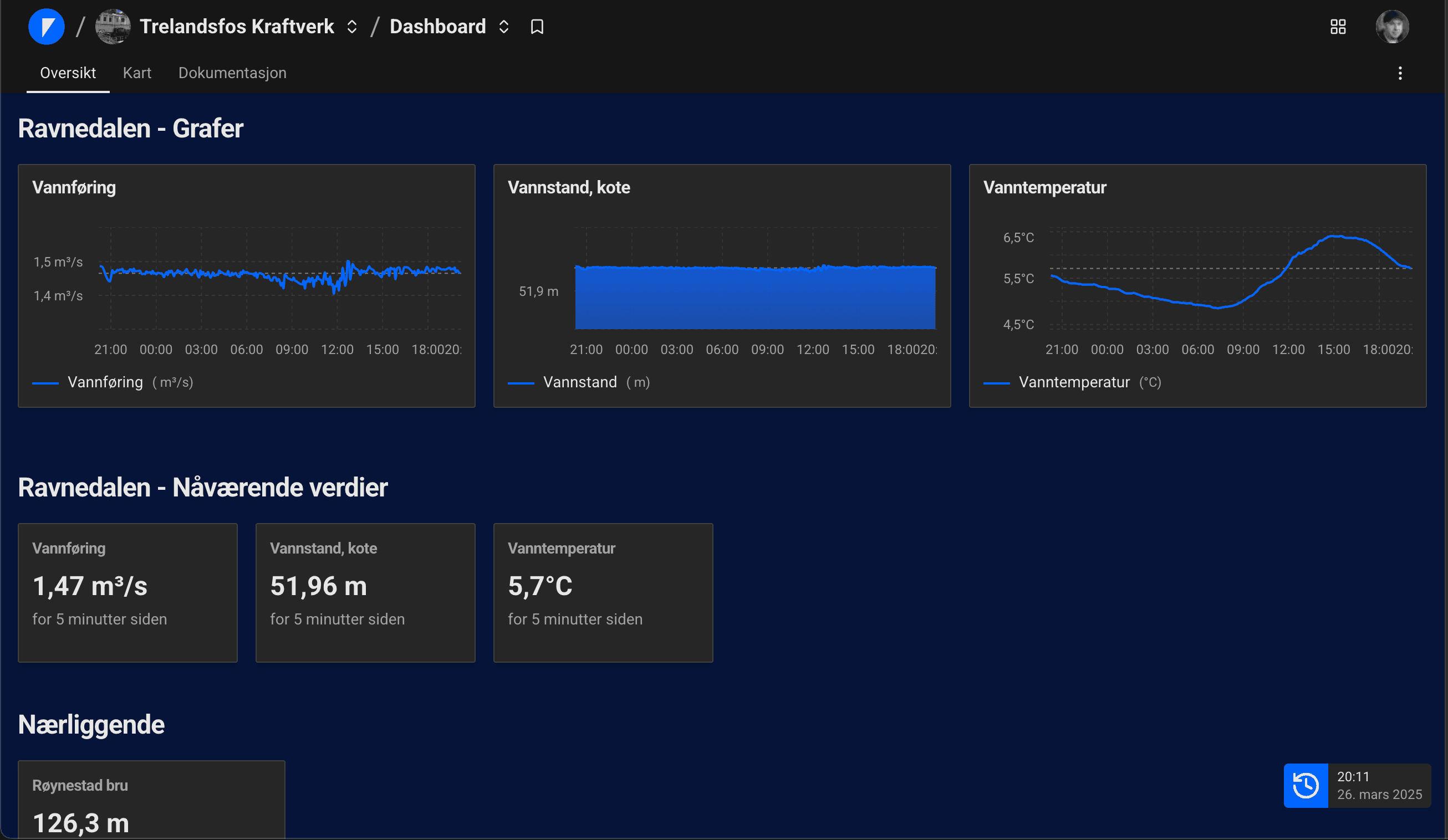
Task: Open the three-dot options menu
Action: click(x=1400, y=73)
